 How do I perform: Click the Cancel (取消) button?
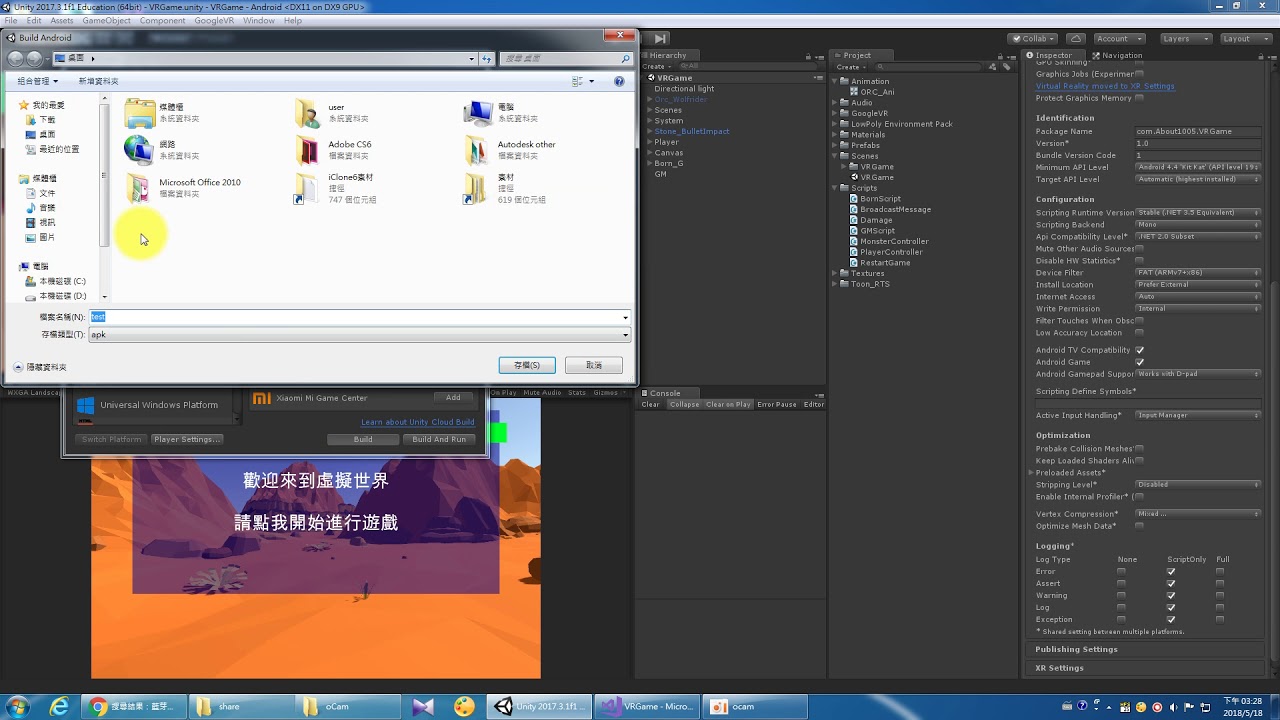coord(594,365)
